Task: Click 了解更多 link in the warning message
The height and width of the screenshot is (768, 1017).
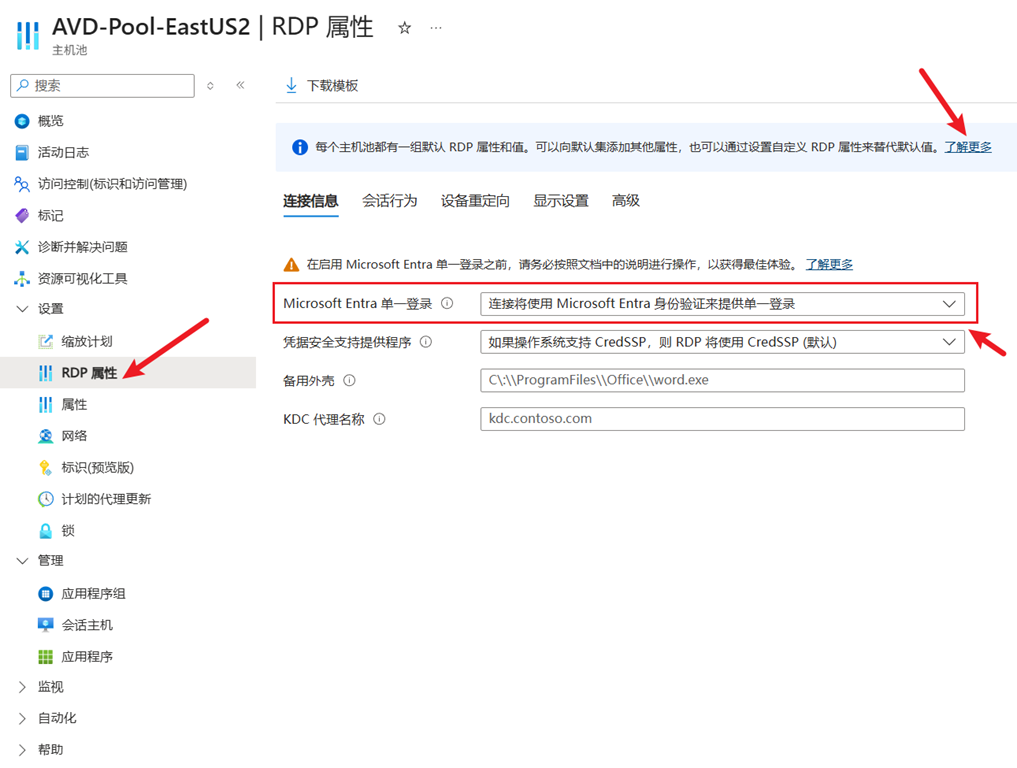Action: 829,265
